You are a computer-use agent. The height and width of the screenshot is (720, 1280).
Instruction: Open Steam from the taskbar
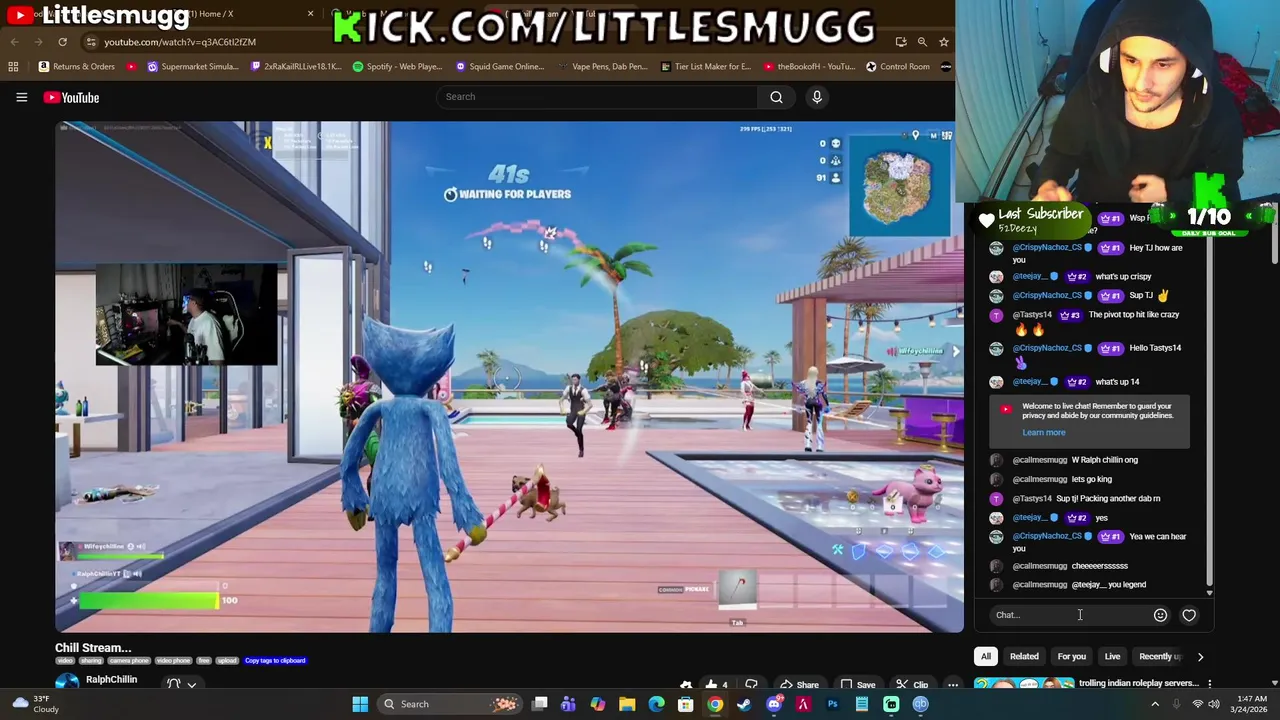[744, 704]
